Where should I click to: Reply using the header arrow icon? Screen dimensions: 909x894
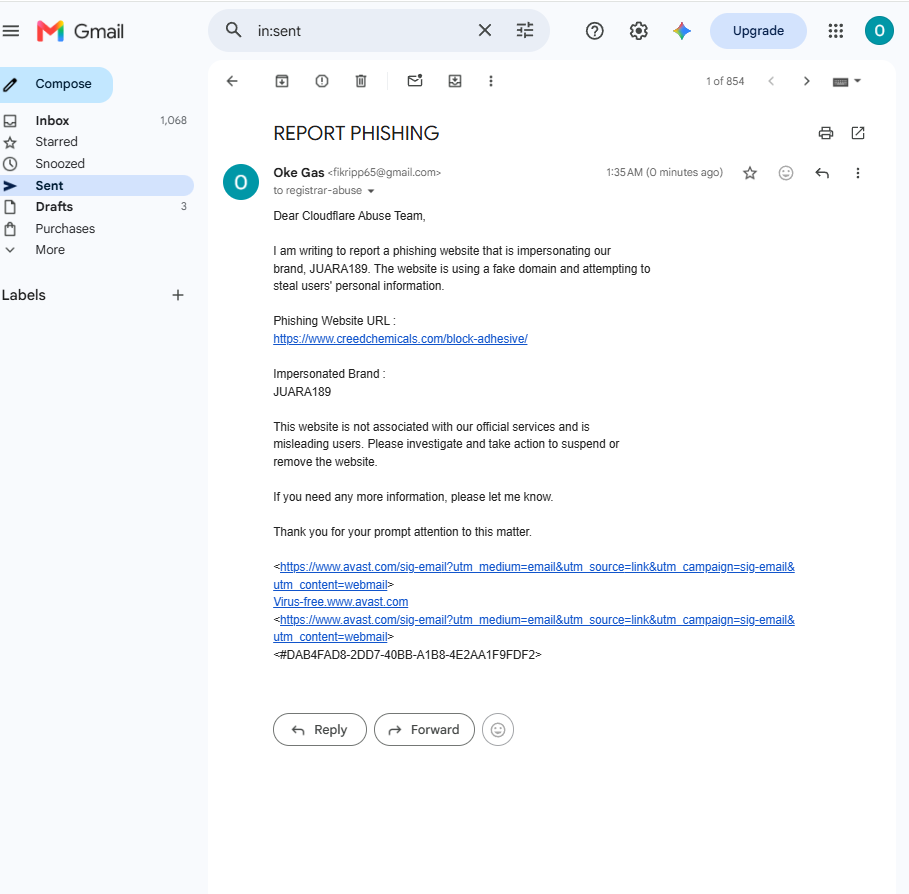click(x=822, y=173)
